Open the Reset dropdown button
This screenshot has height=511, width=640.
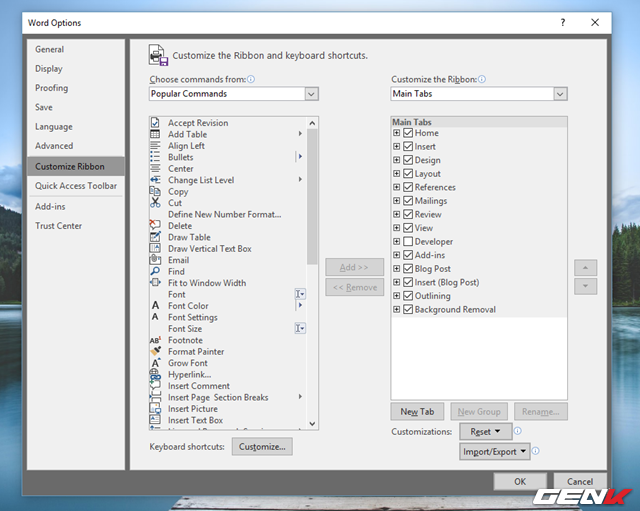[485, 431]
